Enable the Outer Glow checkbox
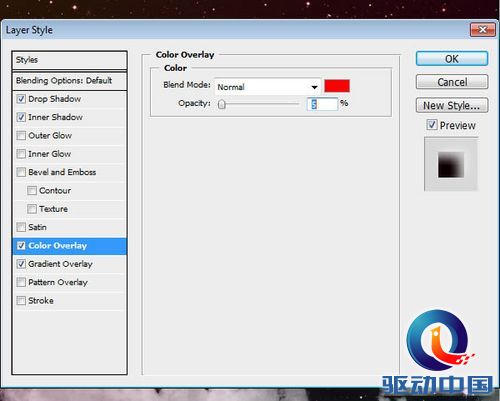This screenshot has width=500, height=401. 21,136
